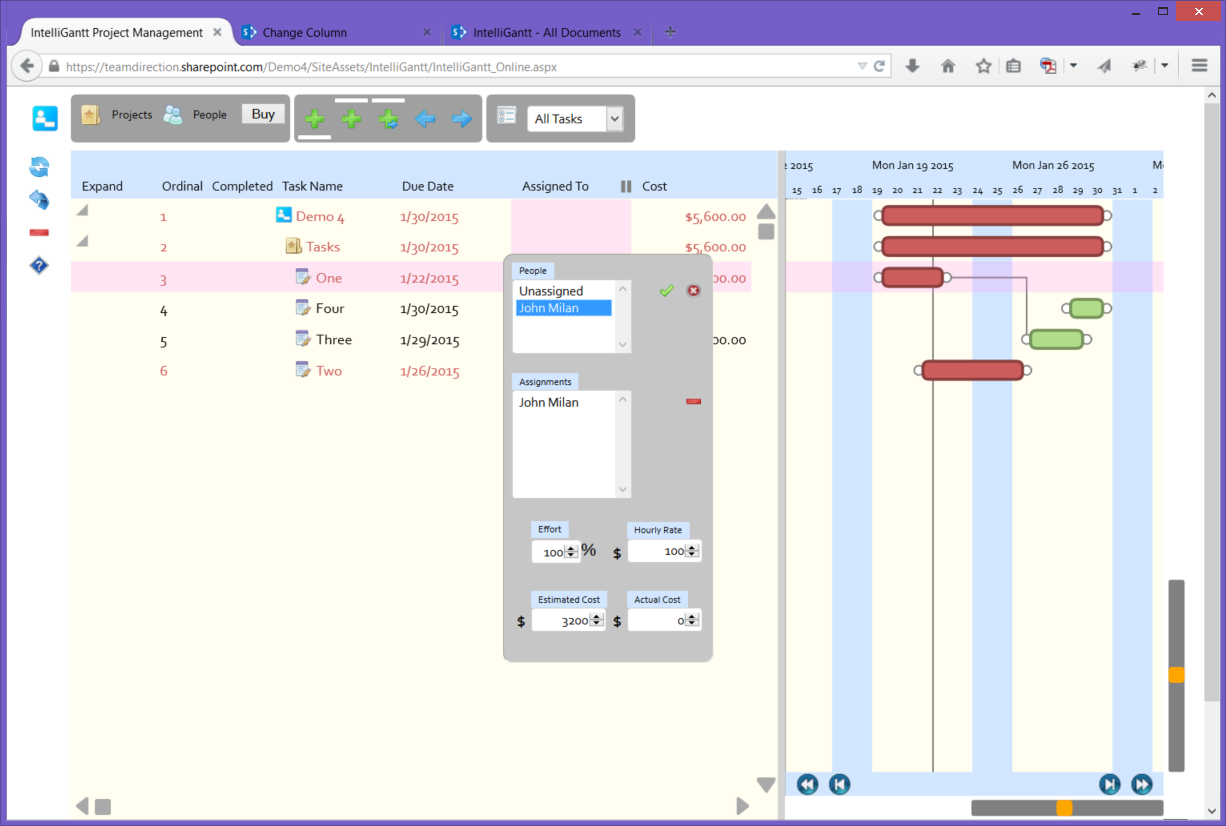Click the Gantt skip-to-start button
This screenshot has height=826, width=1226.
[x=840, y=785]
